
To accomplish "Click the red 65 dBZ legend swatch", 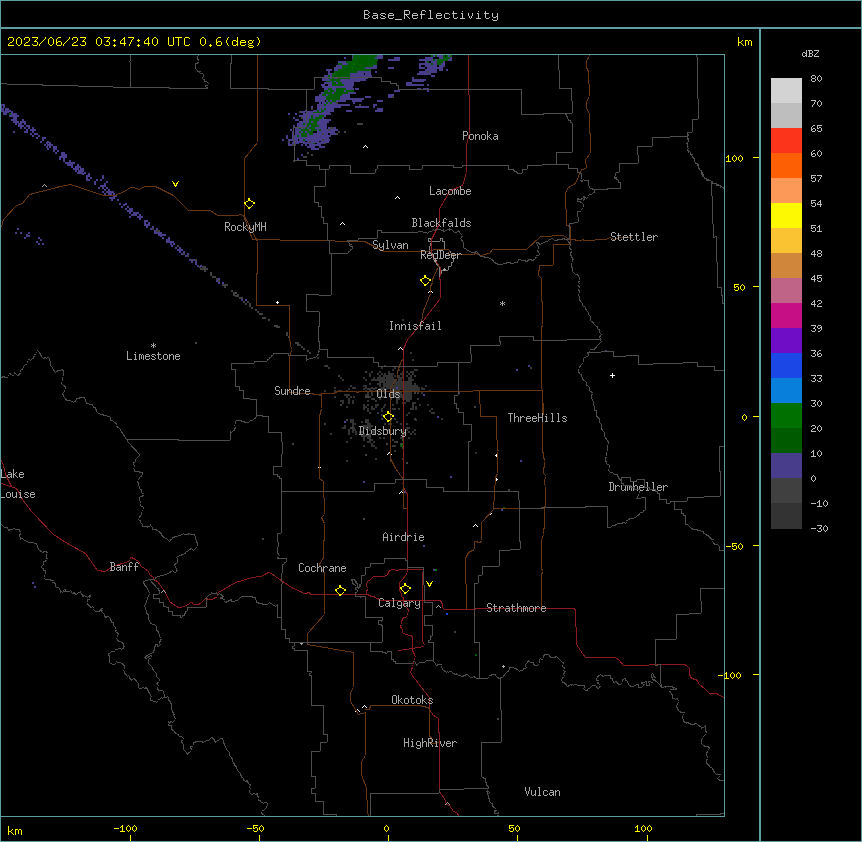I will tap(786, 140).
